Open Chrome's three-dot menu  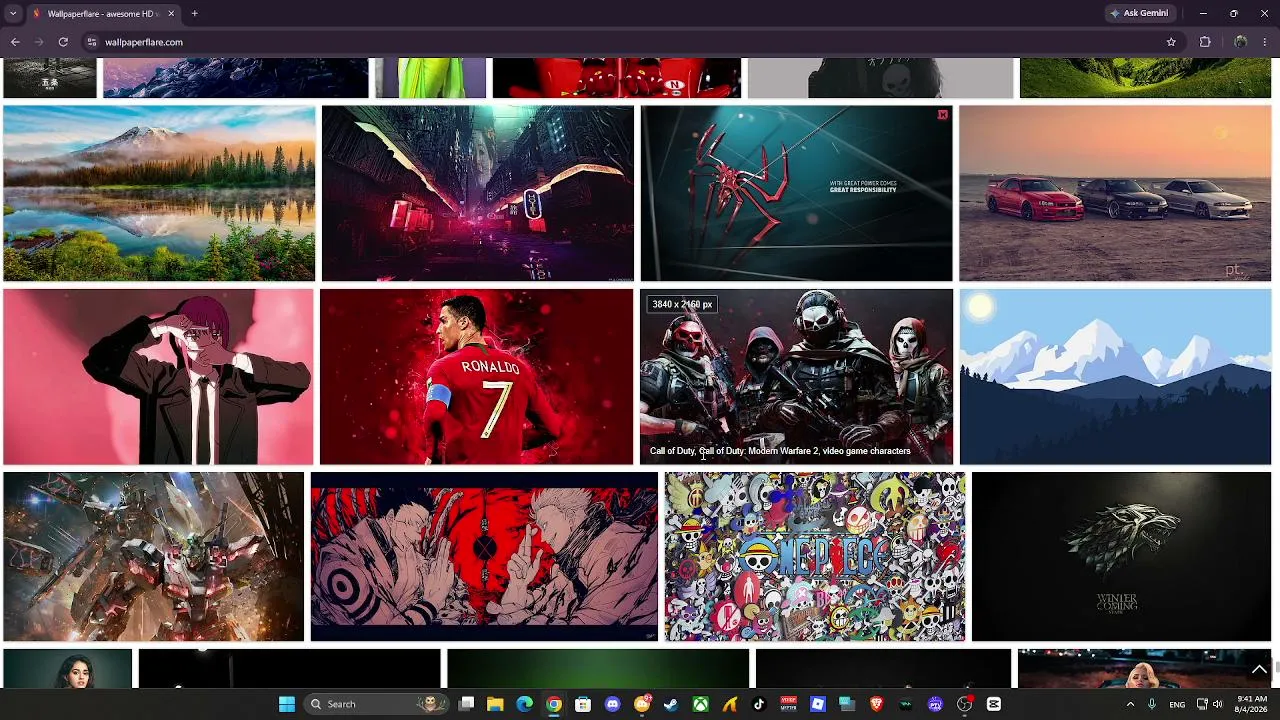1266,42
